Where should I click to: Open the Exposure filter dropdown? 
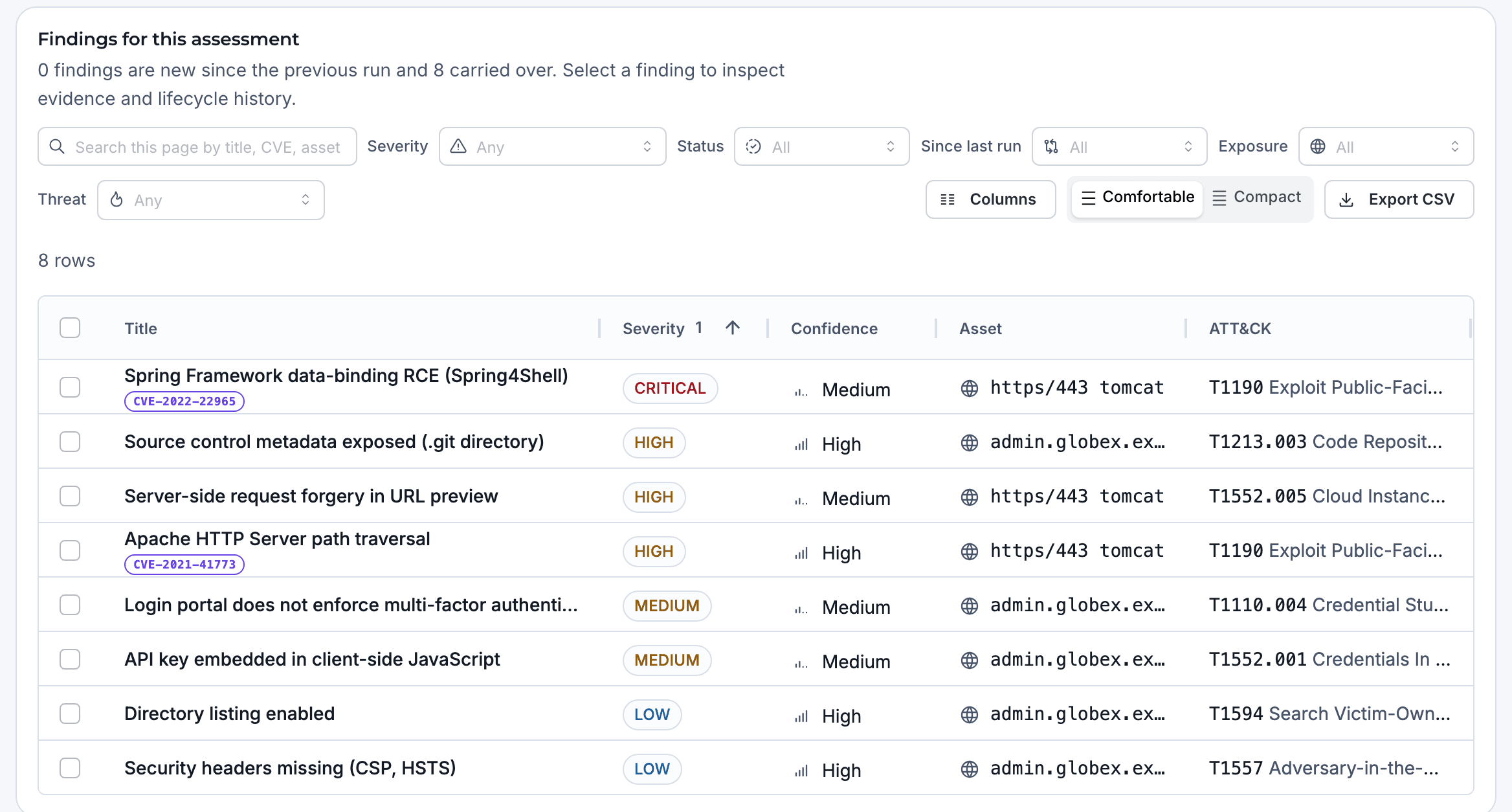(x=1386, y=146)
